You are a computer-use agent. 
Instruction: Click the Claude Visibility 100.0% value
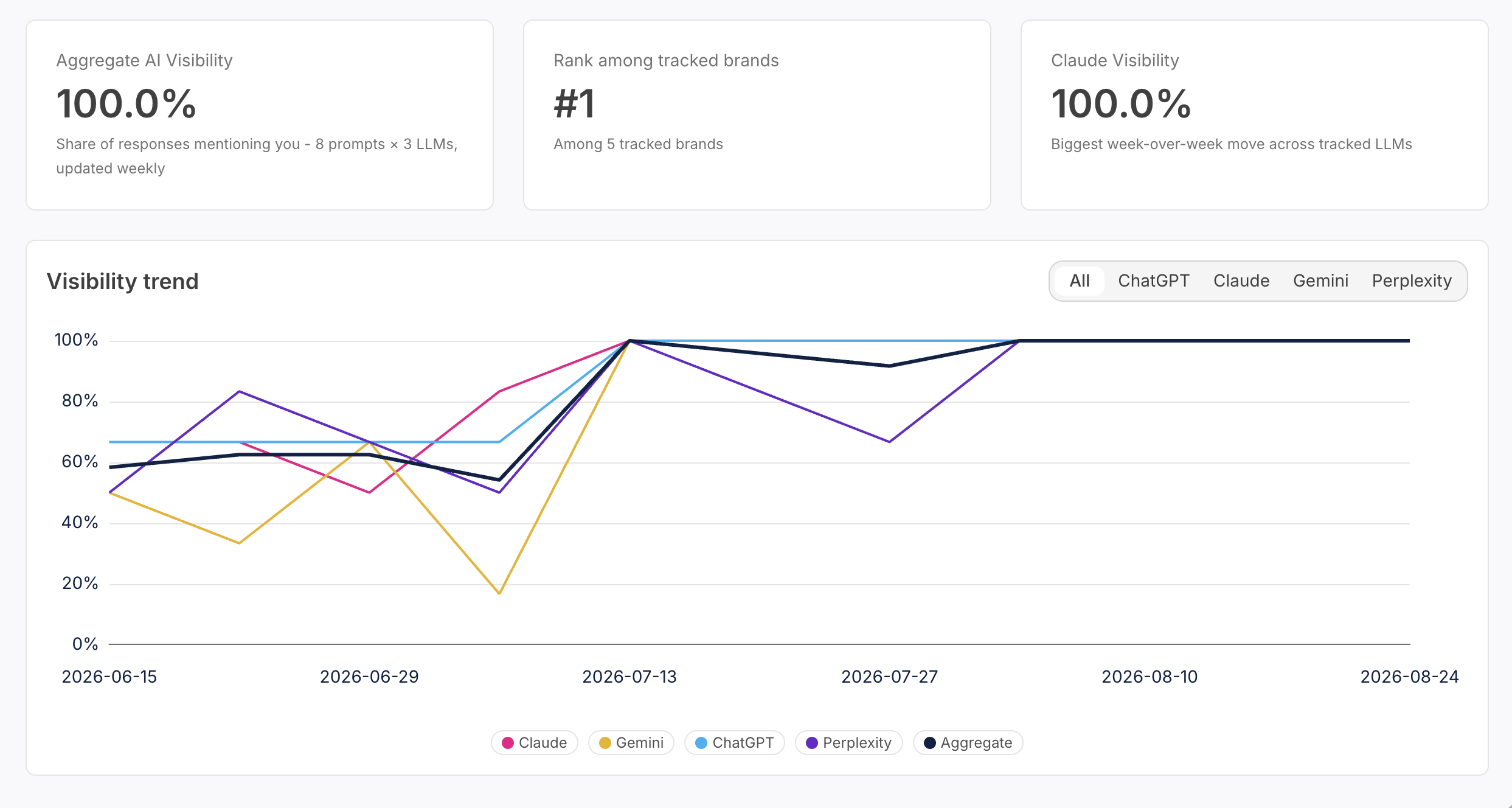1121,103
